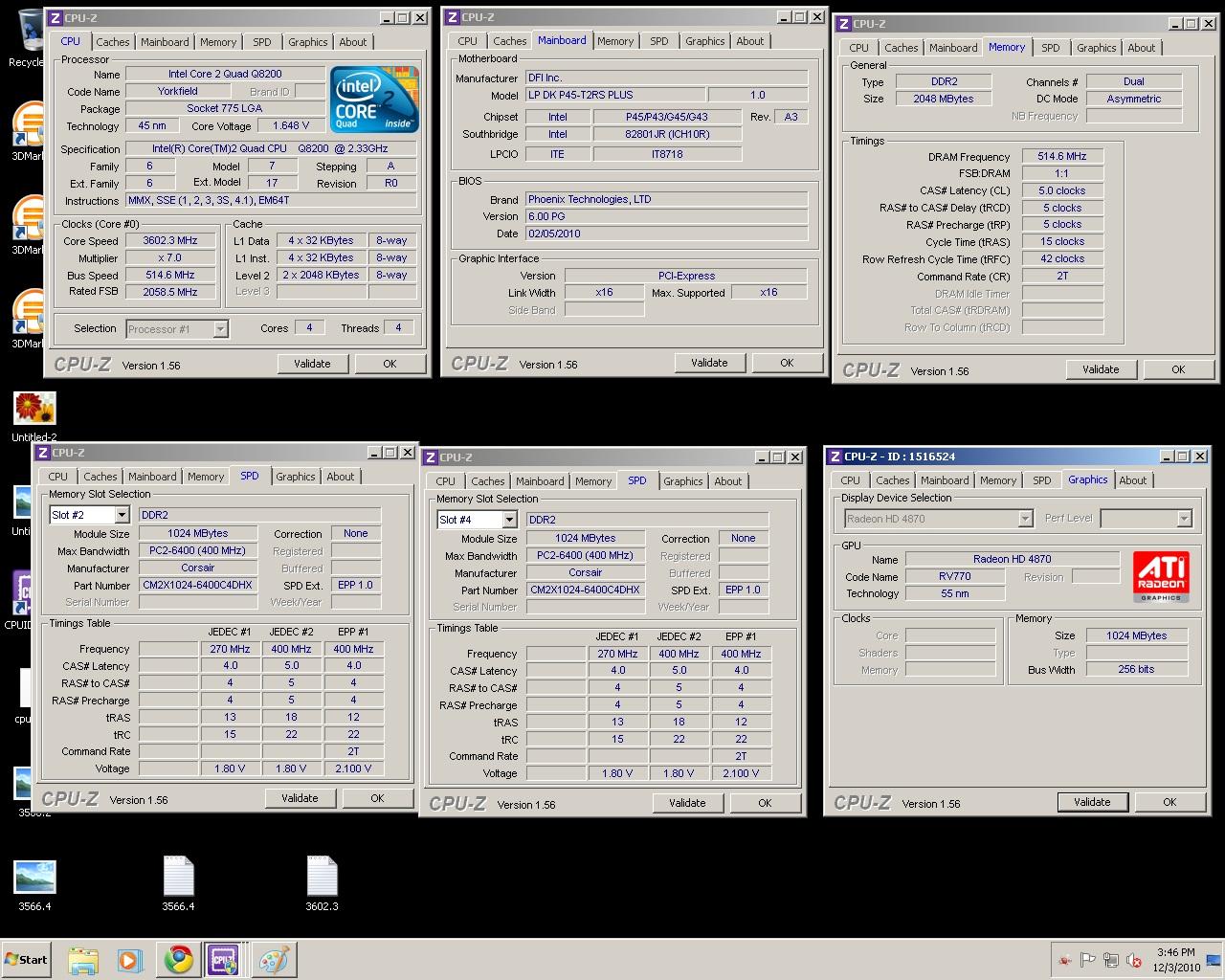1225x980 pixels.
Task: Expand the Radeon HD 4870 display device dropdown
Action: pos(1025,519)
